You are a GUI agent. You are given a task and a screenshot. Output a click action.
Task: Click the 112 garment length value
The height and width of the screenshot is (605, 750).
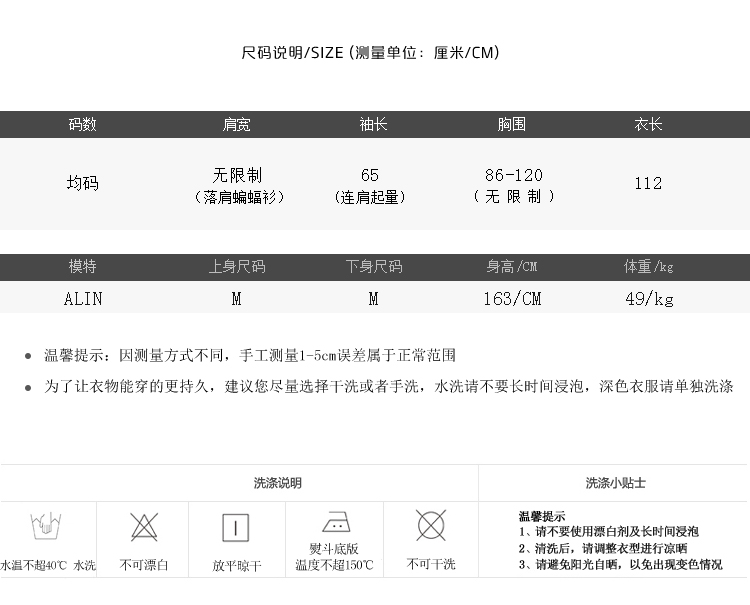point(648,184)
